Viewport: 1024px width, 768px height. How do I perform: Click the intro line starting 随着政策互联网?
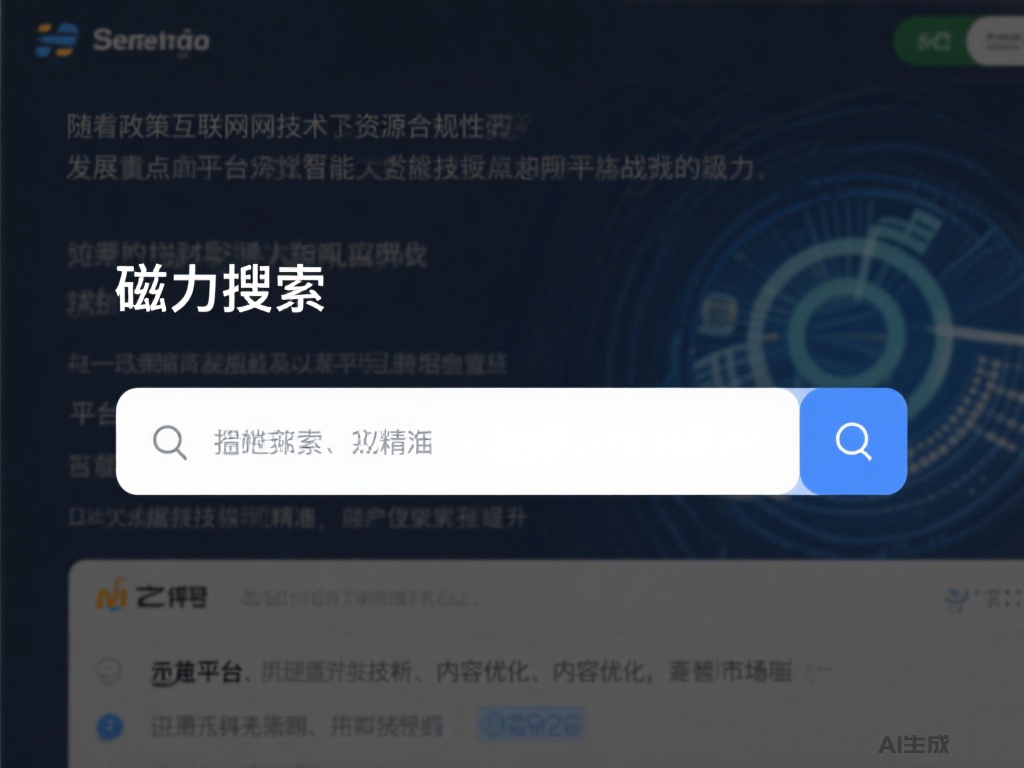(298, 126)
